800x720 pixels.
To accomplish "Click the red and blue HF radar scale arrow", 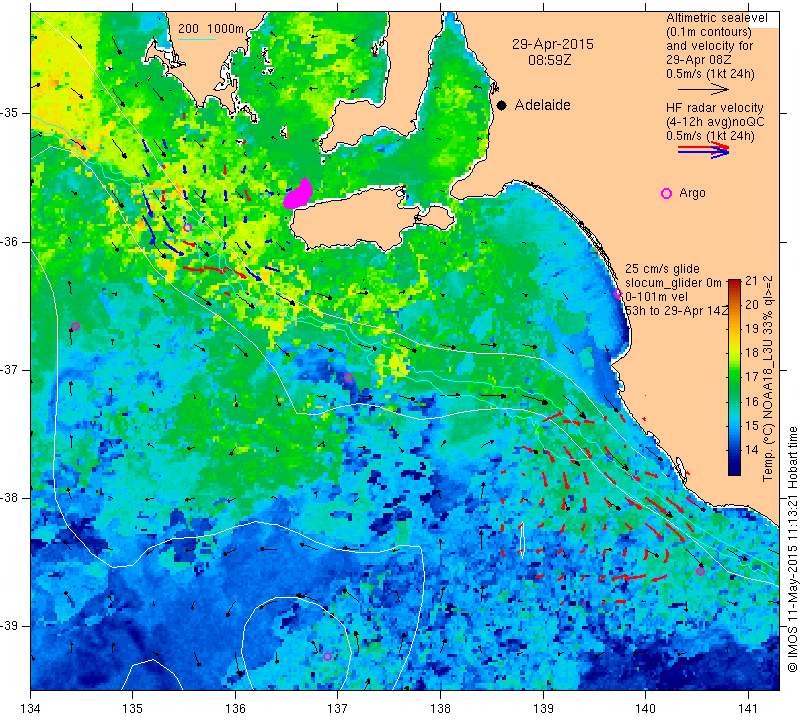I will coord(704,150).
